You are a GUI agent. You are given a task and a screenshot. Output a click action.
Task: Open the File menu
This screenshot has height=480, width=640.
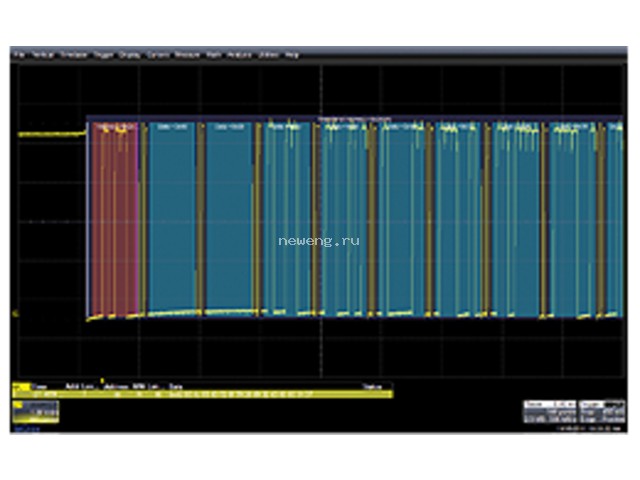20,54
